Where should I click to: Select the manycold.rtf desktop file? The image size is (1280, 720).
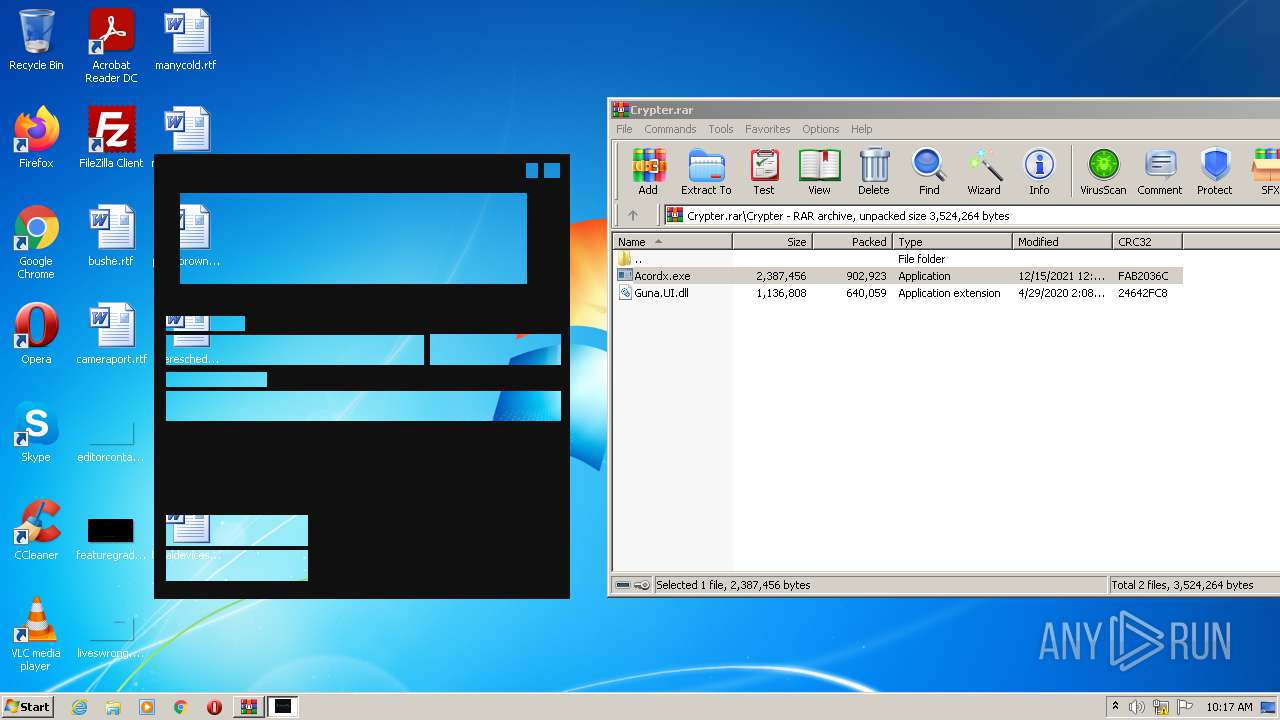tap(186, 40)
